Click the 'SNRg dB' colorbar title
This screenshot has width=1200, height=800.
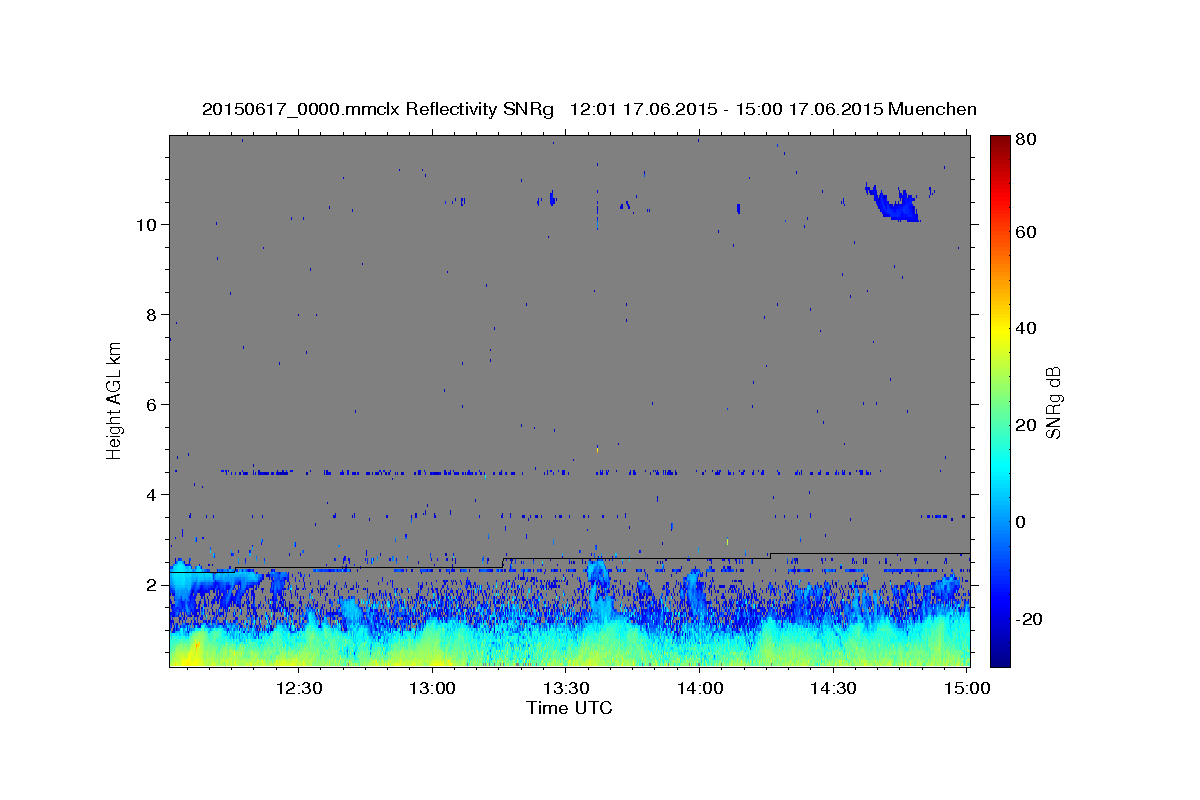(x=1054, y=401)
